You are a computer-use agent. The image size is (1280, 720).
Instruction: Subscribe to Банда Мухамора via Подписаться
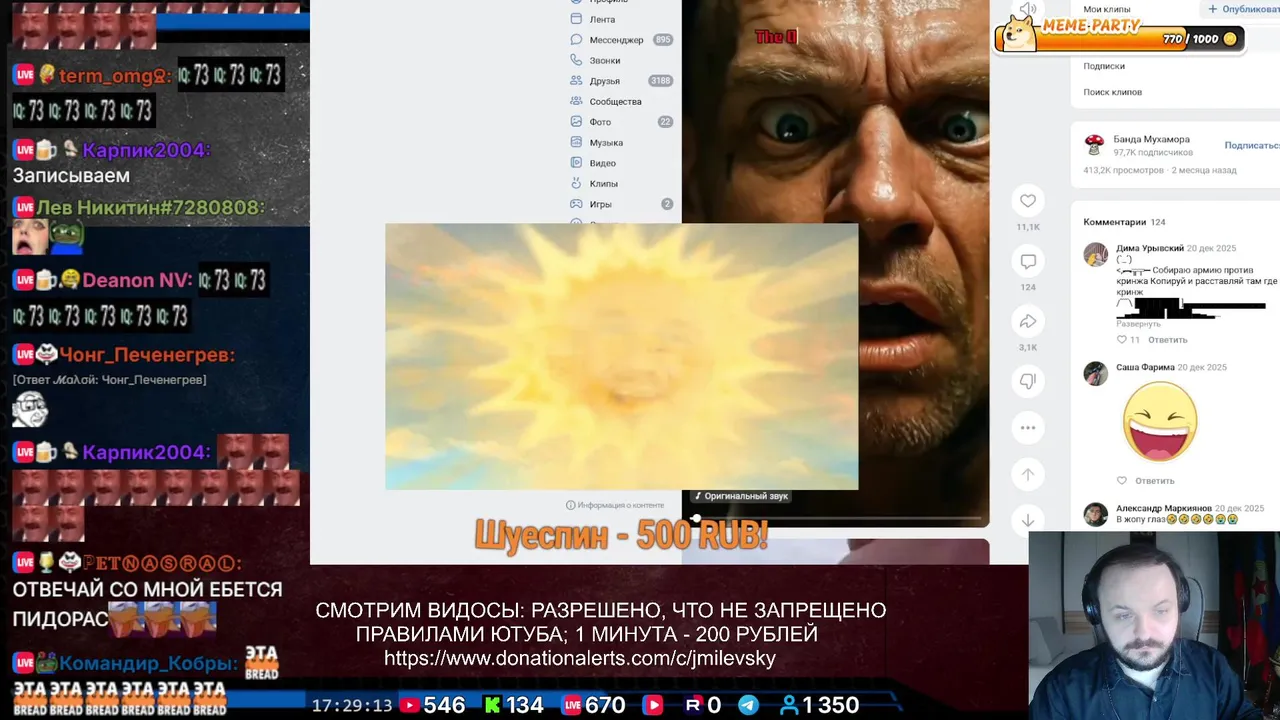1252,145
